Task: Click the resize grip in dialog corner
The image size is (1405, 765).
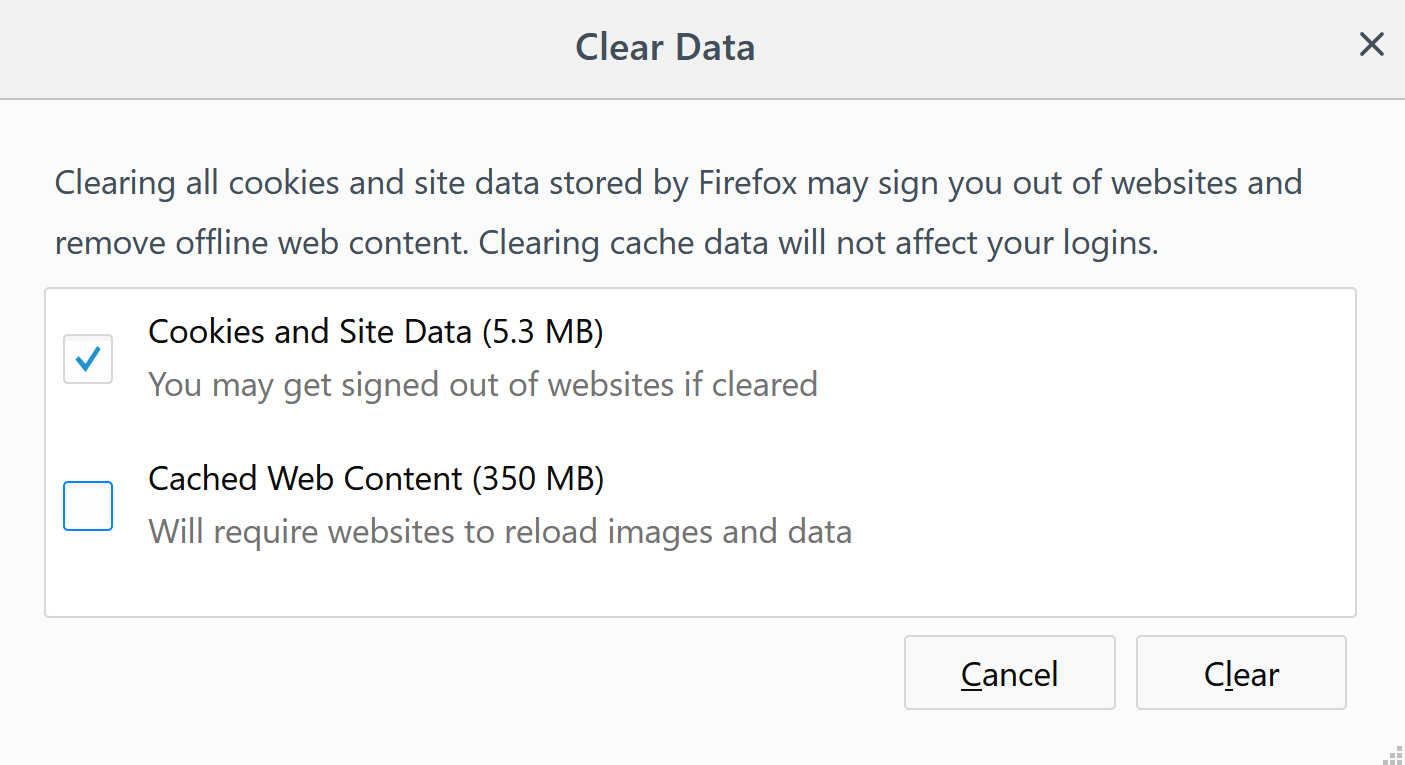Action: (1395, 755)
